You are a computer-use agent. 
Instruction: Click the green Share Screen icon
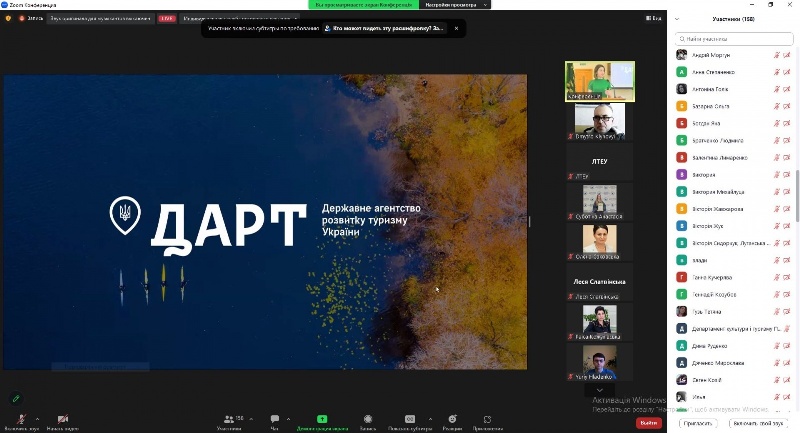click(x=322, y=418)
